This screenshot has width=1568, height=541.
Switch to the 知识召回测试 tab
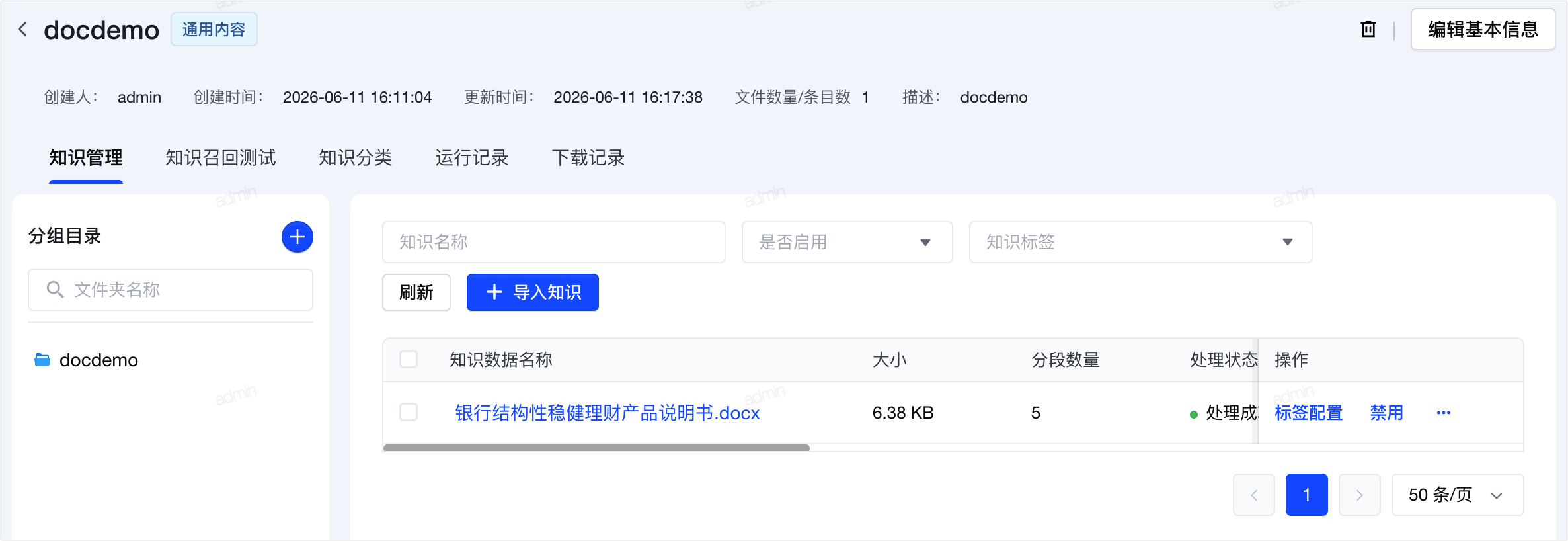click(x=221, y=158)
